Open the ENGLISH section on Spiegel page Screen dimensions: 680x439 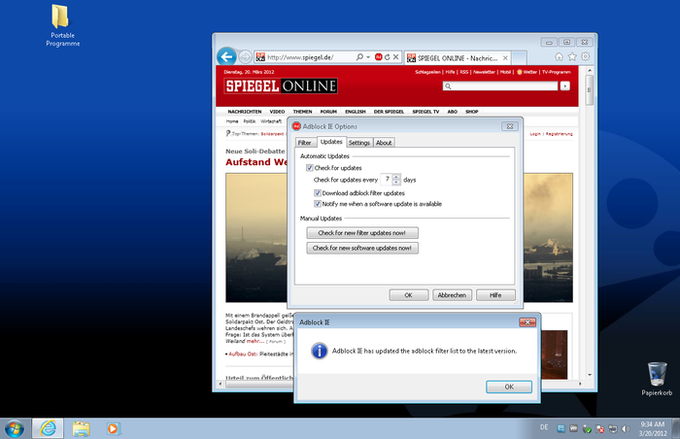(x=355, y=112)
